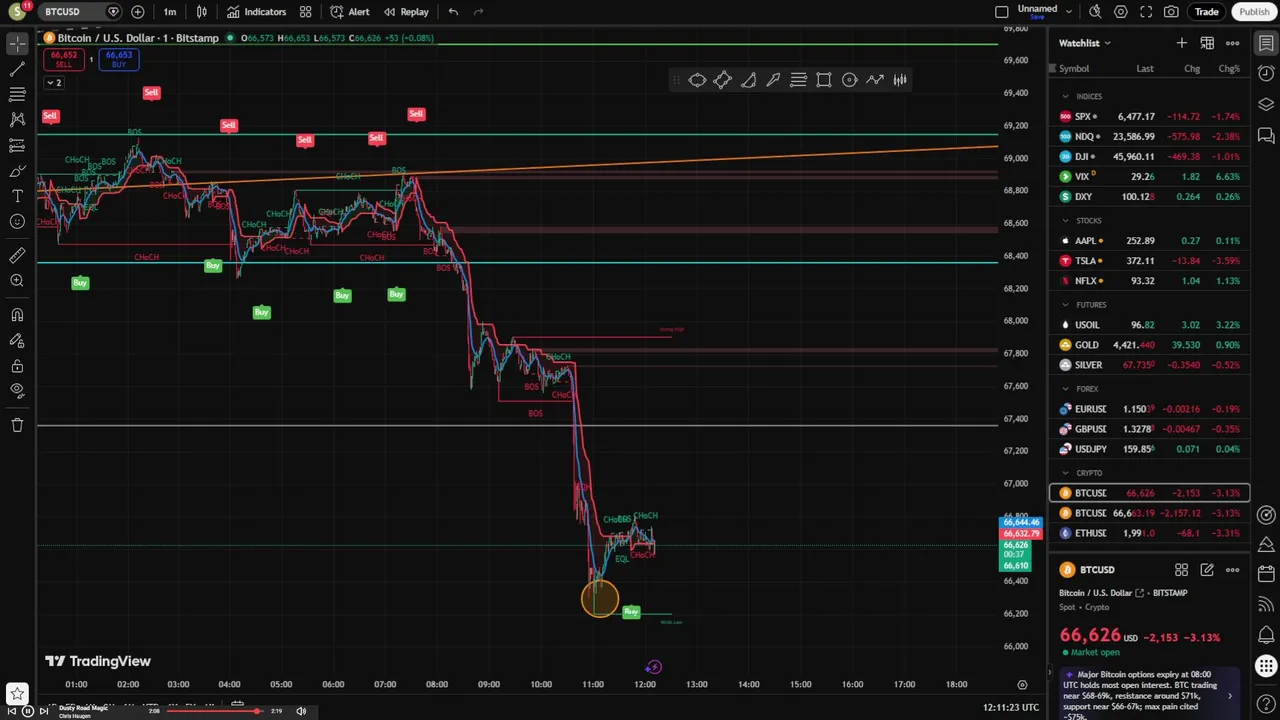Click the undo arrow
1280x720 pixels.
[453, 12]
